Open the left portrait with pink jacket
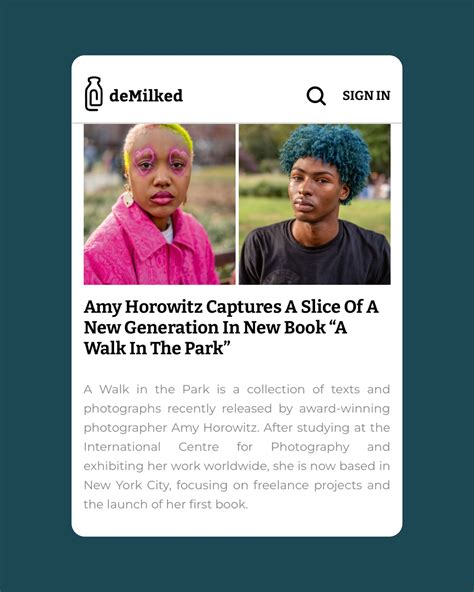 click(159, 204)
